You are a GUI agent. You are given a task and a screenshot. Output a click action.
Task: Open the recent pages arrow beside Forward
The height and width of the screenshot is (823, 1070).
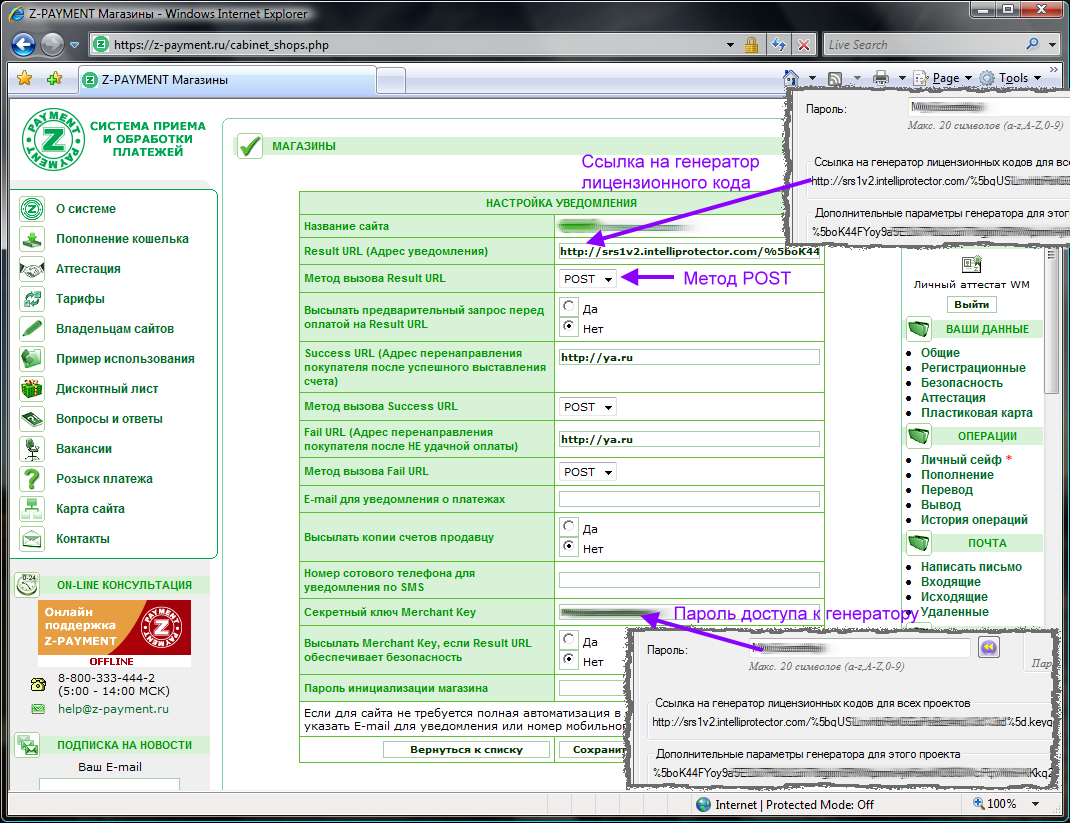(x=74, y=45)
